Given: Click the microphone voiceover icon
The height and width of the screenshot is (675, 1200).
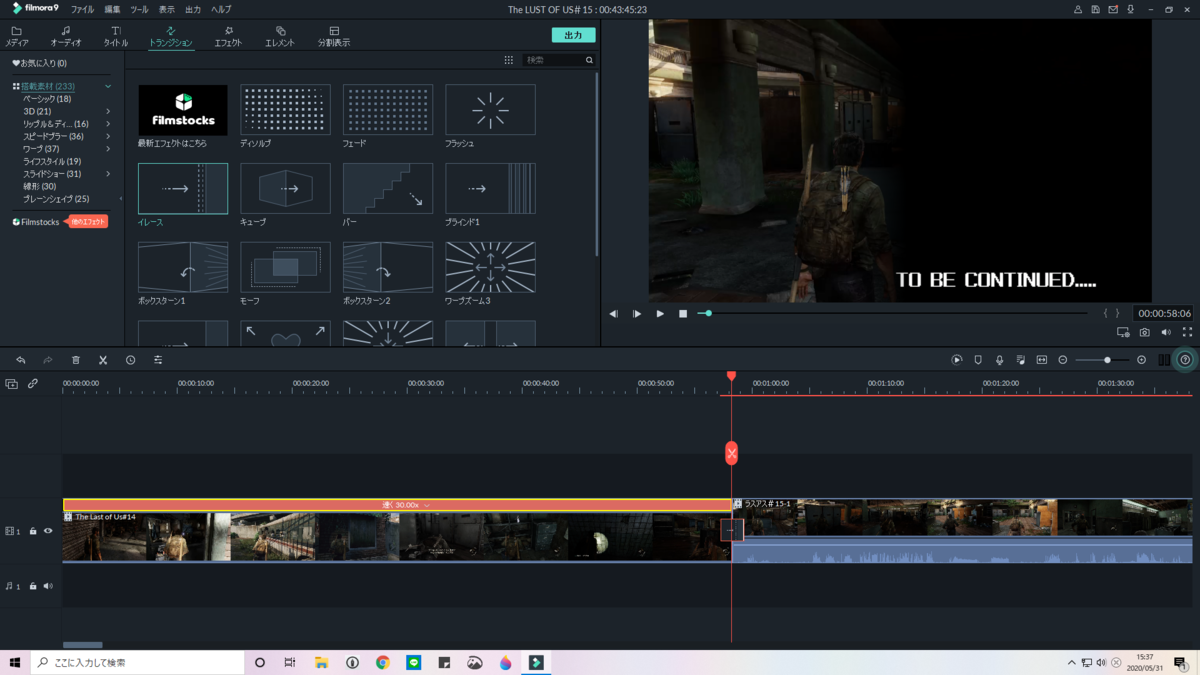Looking at the screenshot, I should (x=999, y=360).
